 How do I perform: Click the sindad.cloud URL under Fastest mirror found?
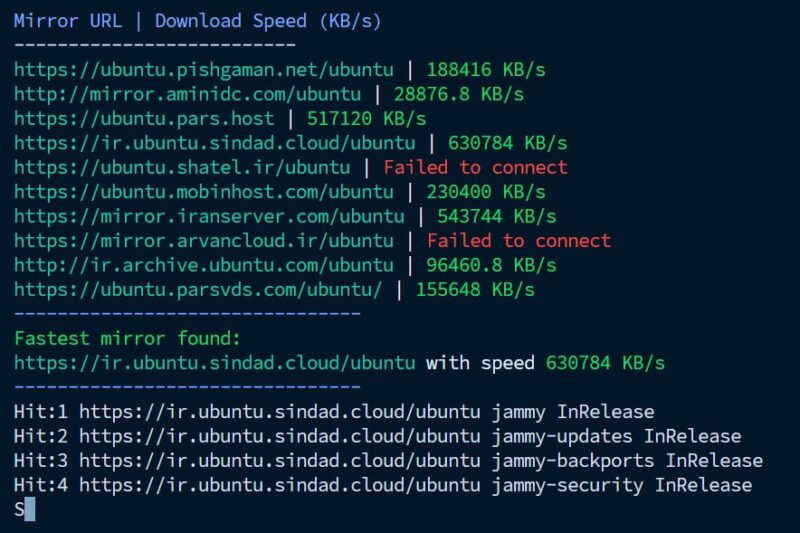click(214, 362)
